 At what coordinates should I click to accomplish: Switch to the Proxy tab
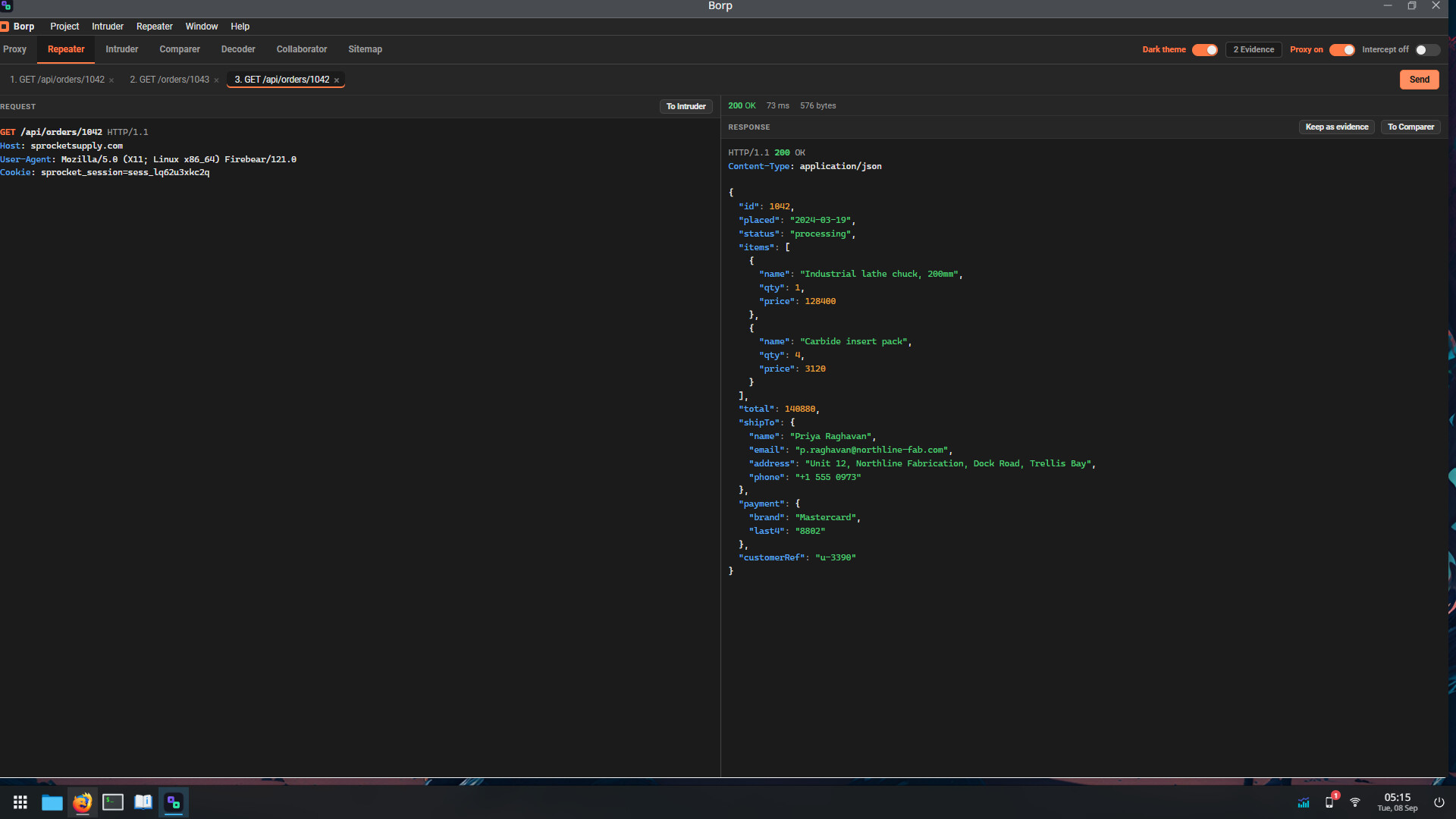(x=14, y=49)
